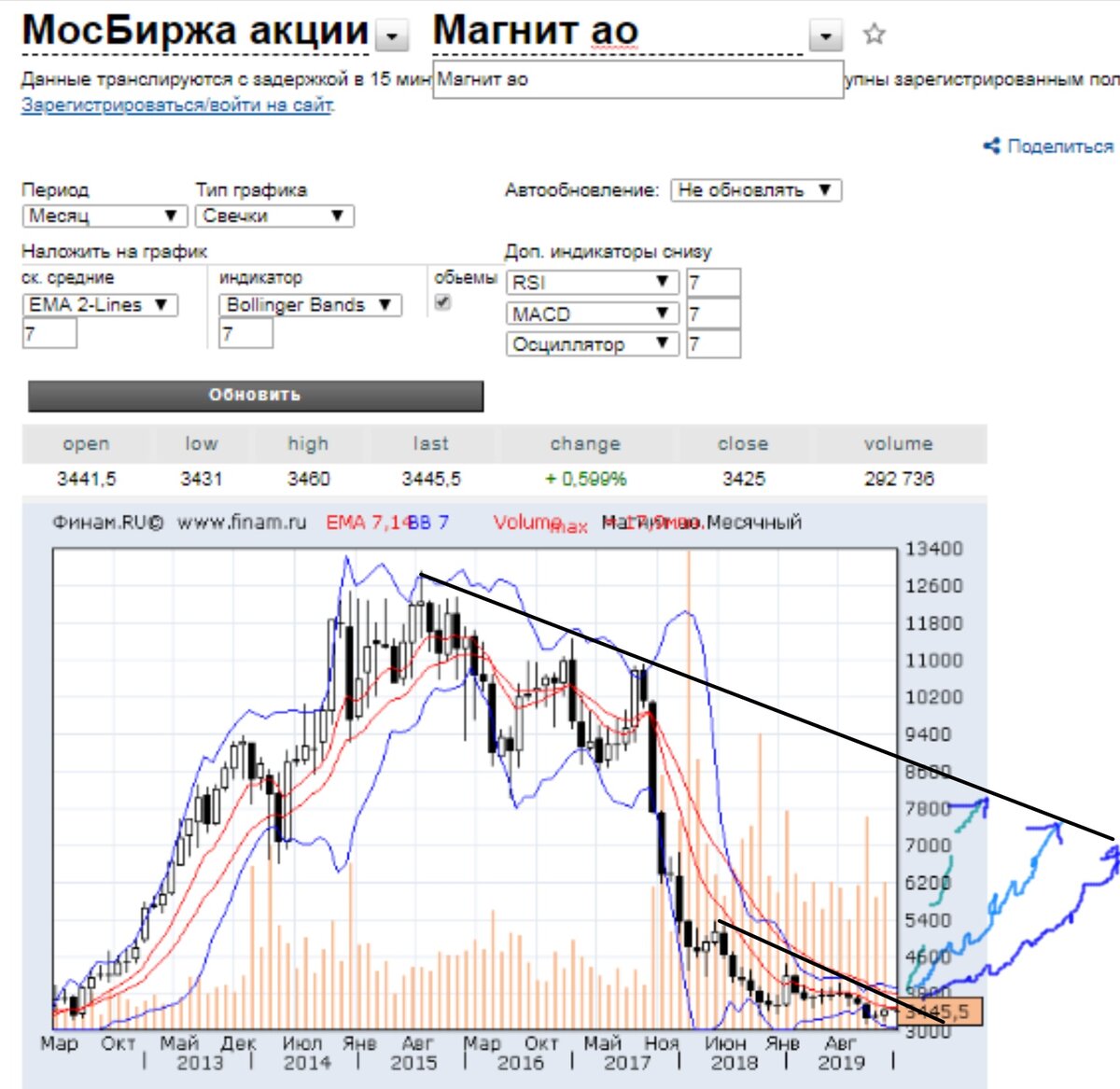The width and height of the screenshot is (1120, 1089).
Task: Click the 13400 price axis label
Action: tap(933, 549)
